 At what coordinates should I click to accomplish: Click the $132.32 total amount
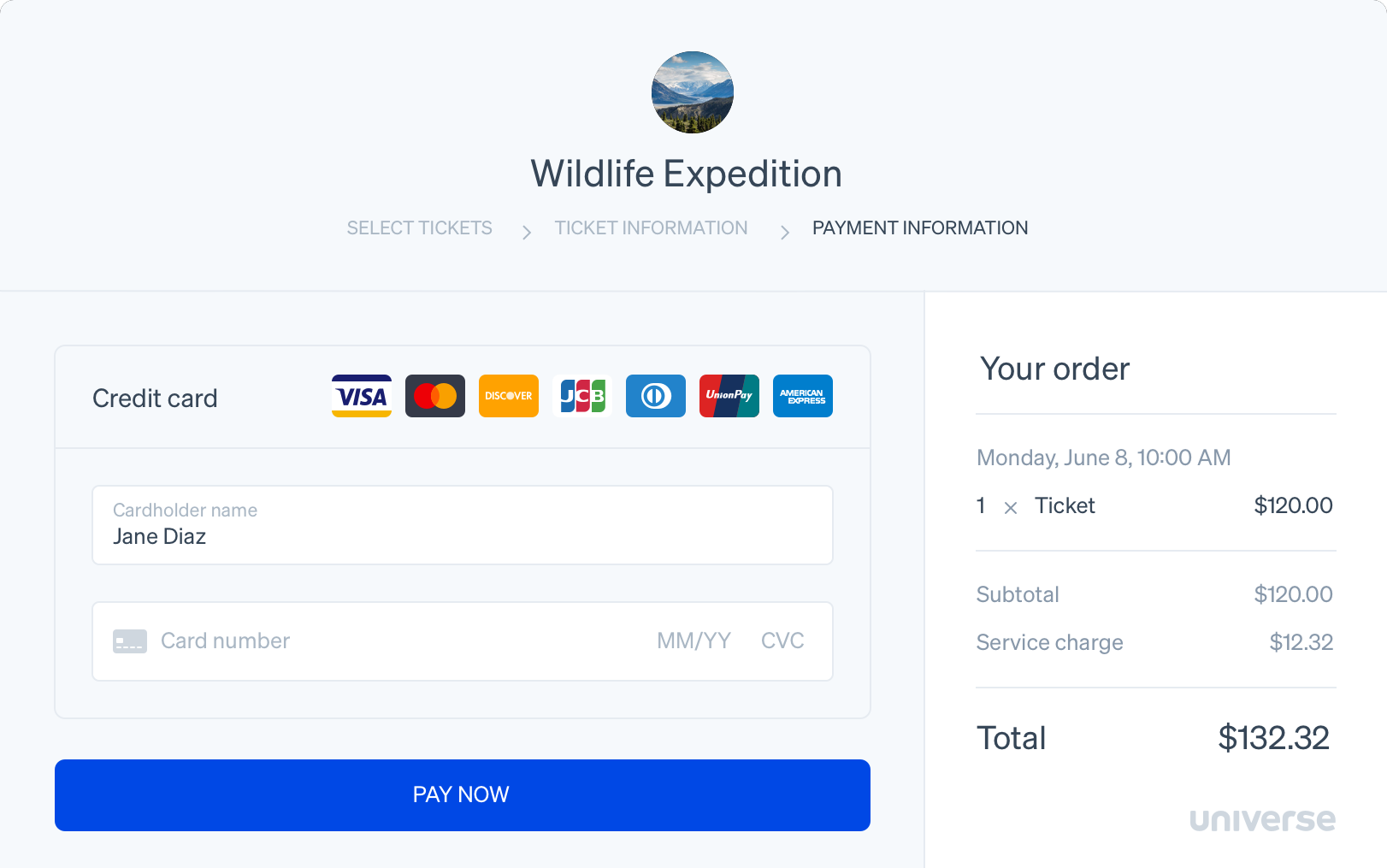1273,738
